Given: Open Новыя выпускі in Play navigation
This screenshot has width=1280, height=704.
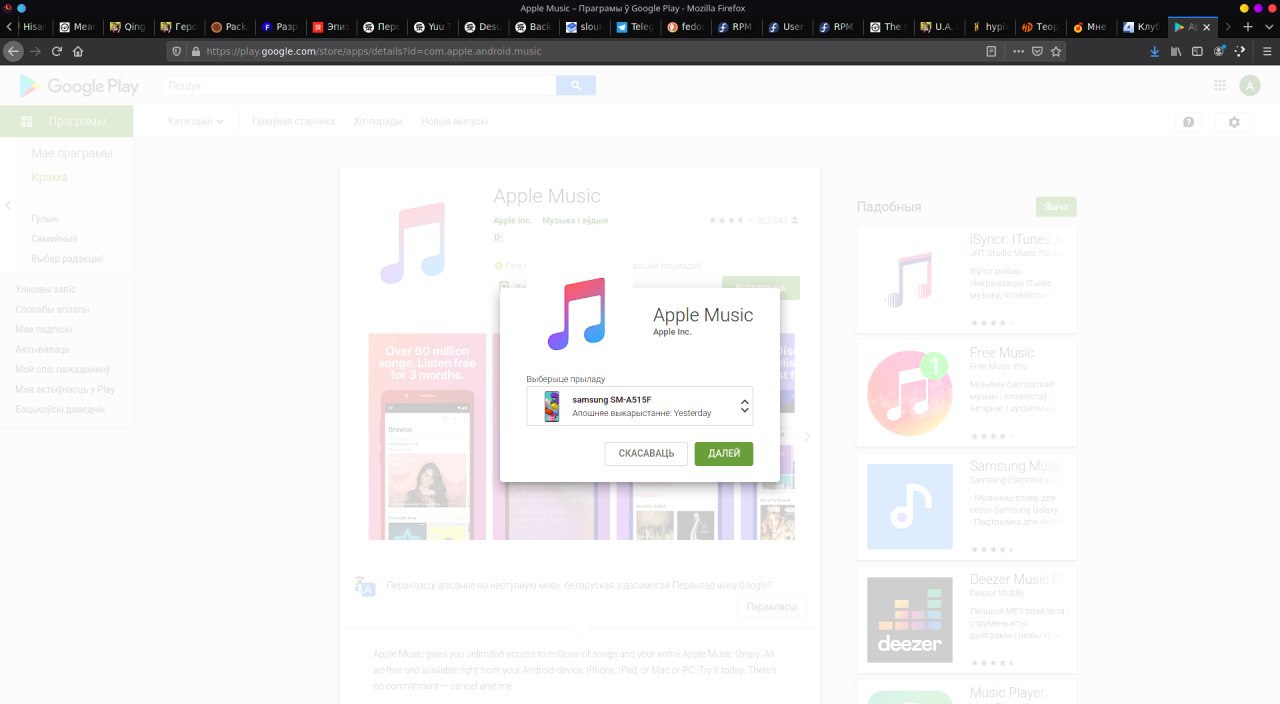Looking at the screenshot, I should coord(454,122).
